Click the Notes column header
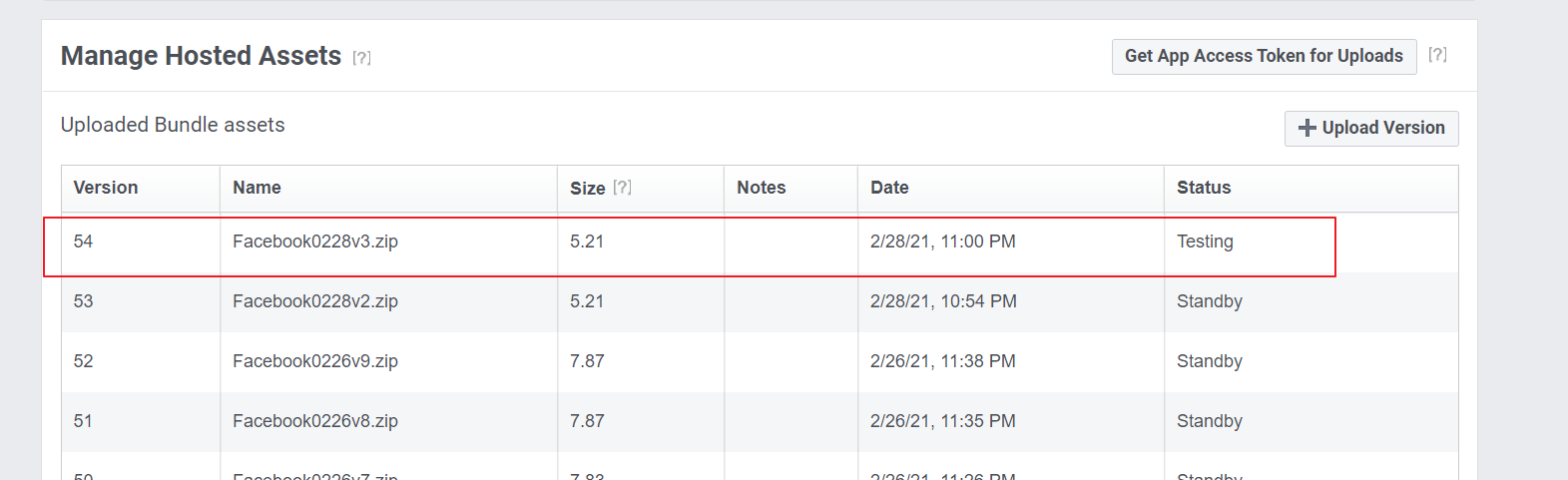 (761, 188)
